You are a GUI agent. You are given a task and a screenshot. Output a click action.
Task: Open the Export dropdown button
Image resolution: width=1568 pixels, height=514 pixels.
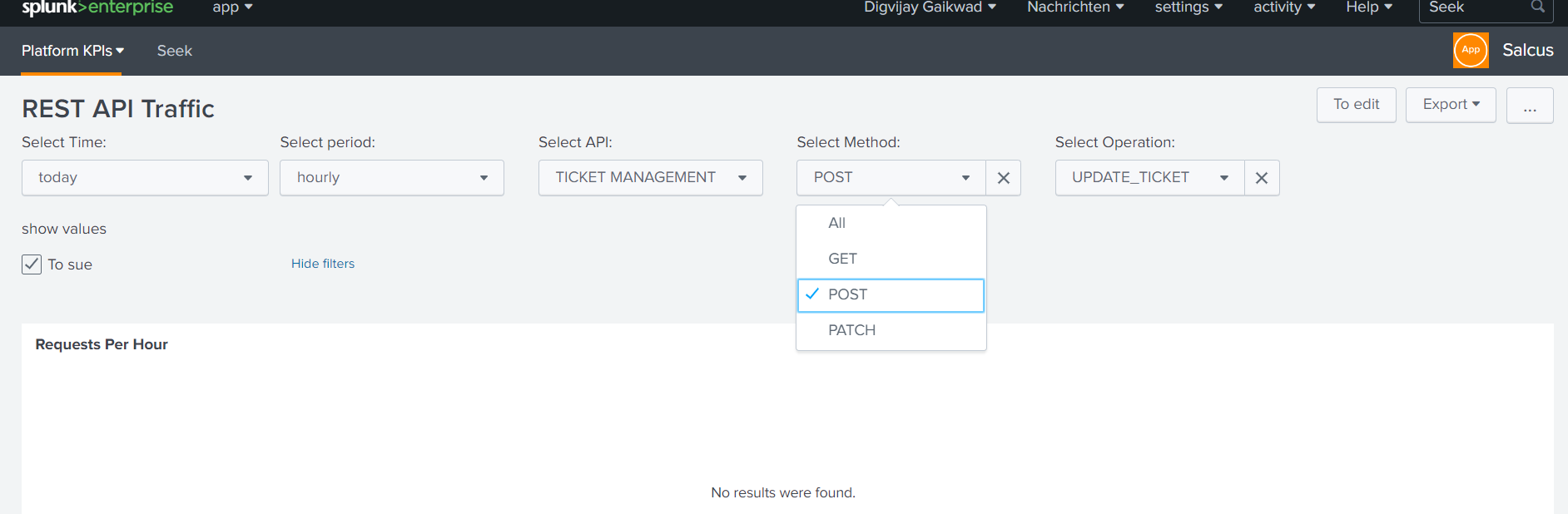click(1450, 105)
